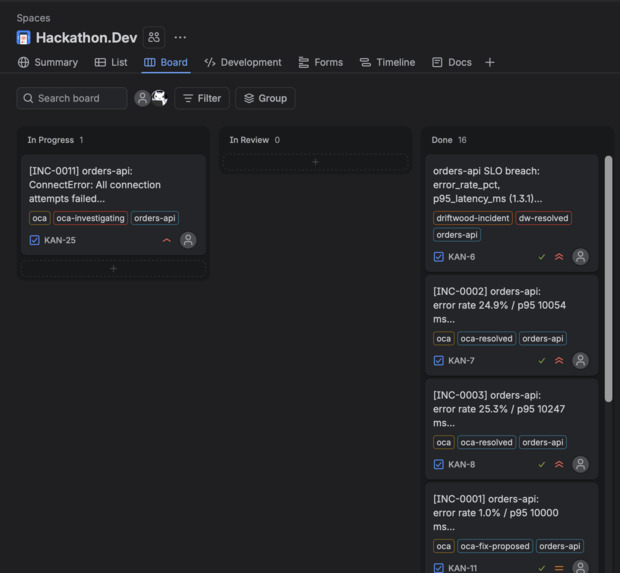
Task: Click the done checkmark on KAN-6
Action: [x=542, y=257]
